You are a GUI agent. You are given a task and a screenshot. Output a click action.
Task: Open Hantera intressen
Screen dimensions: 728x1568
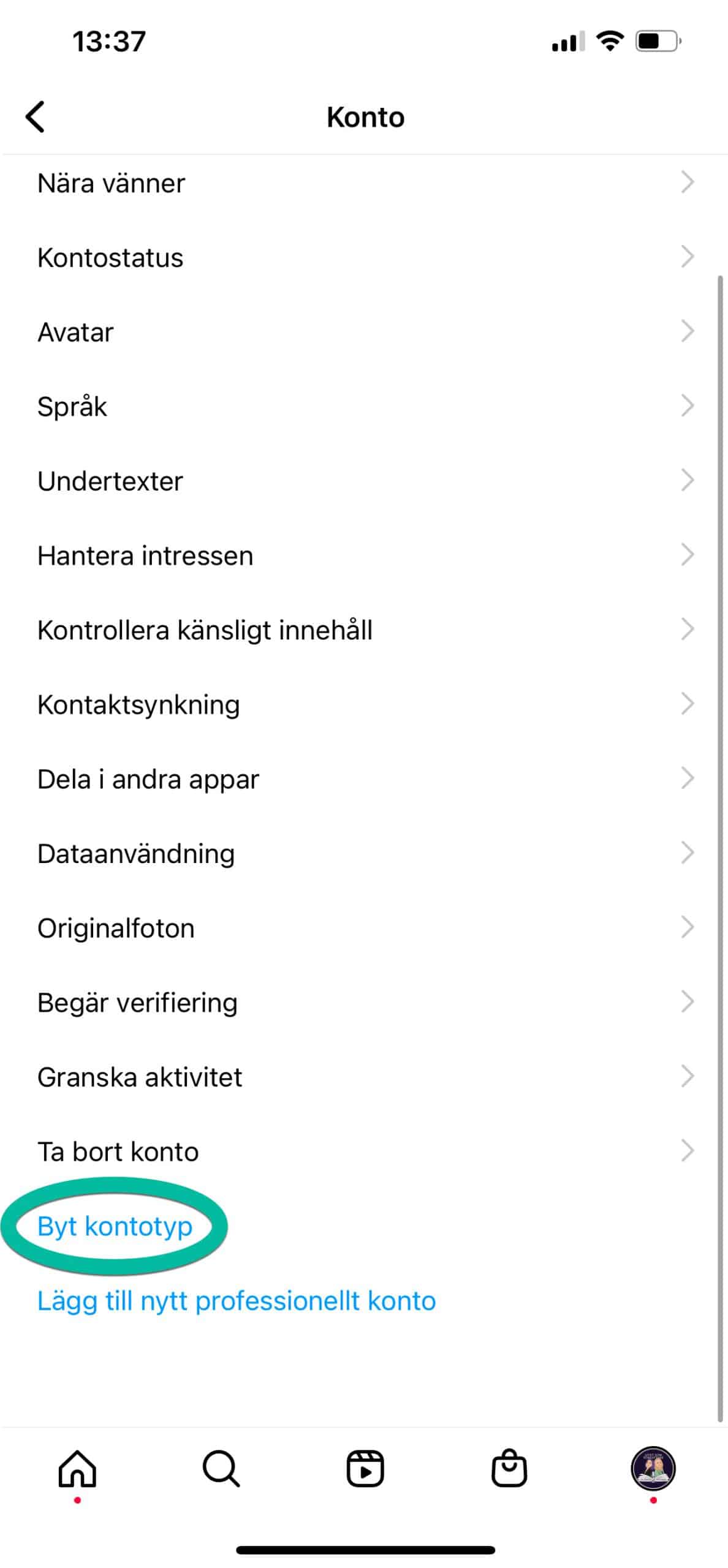145,555
